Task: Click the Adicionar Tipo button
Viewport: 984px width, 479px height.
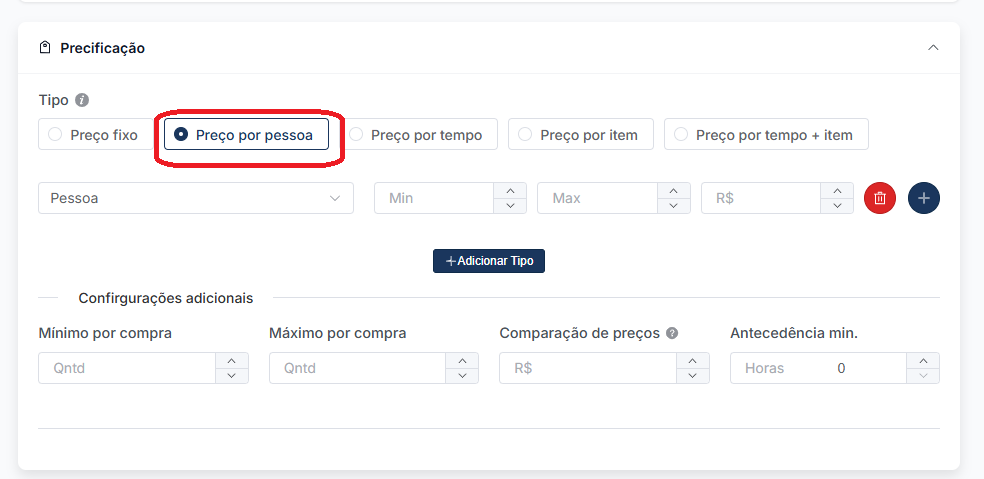Action: (488, 261)
